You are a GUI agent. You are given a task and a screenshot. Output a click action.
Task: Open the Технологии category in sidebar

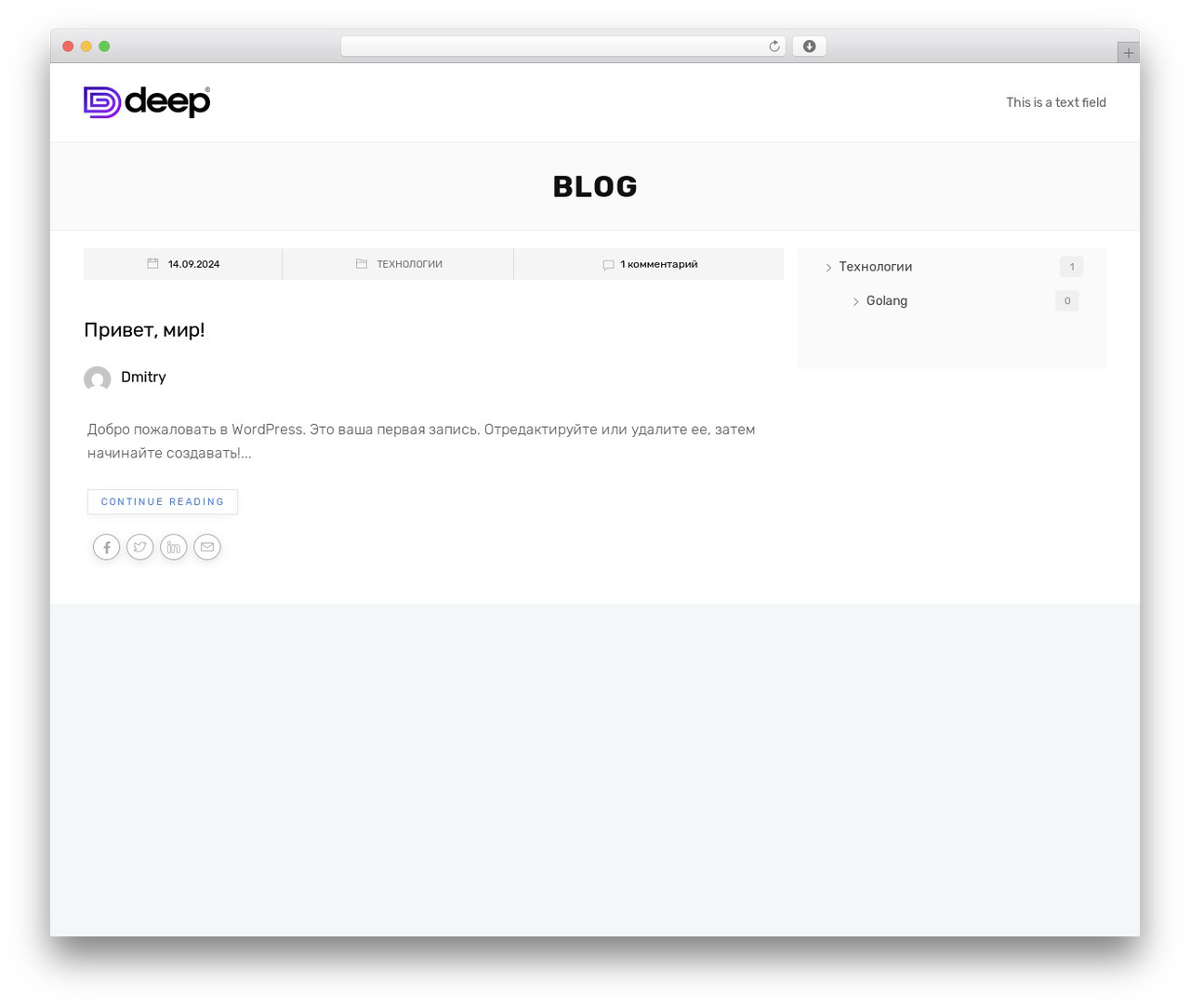click(876, 267)
